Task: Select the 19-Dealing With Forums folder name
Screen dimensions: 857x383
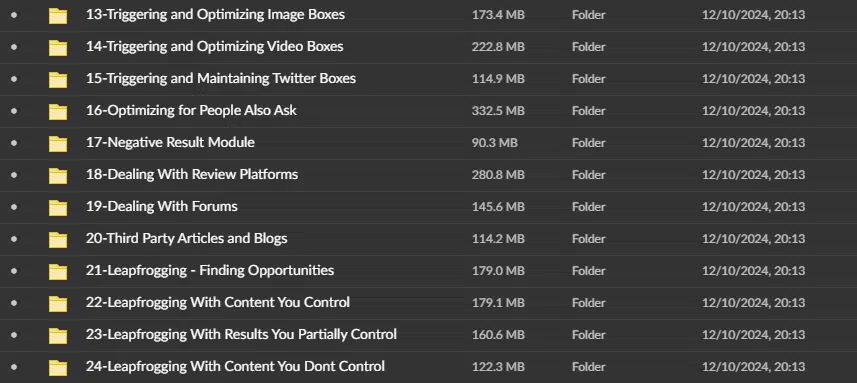Action: pos(162,207)
